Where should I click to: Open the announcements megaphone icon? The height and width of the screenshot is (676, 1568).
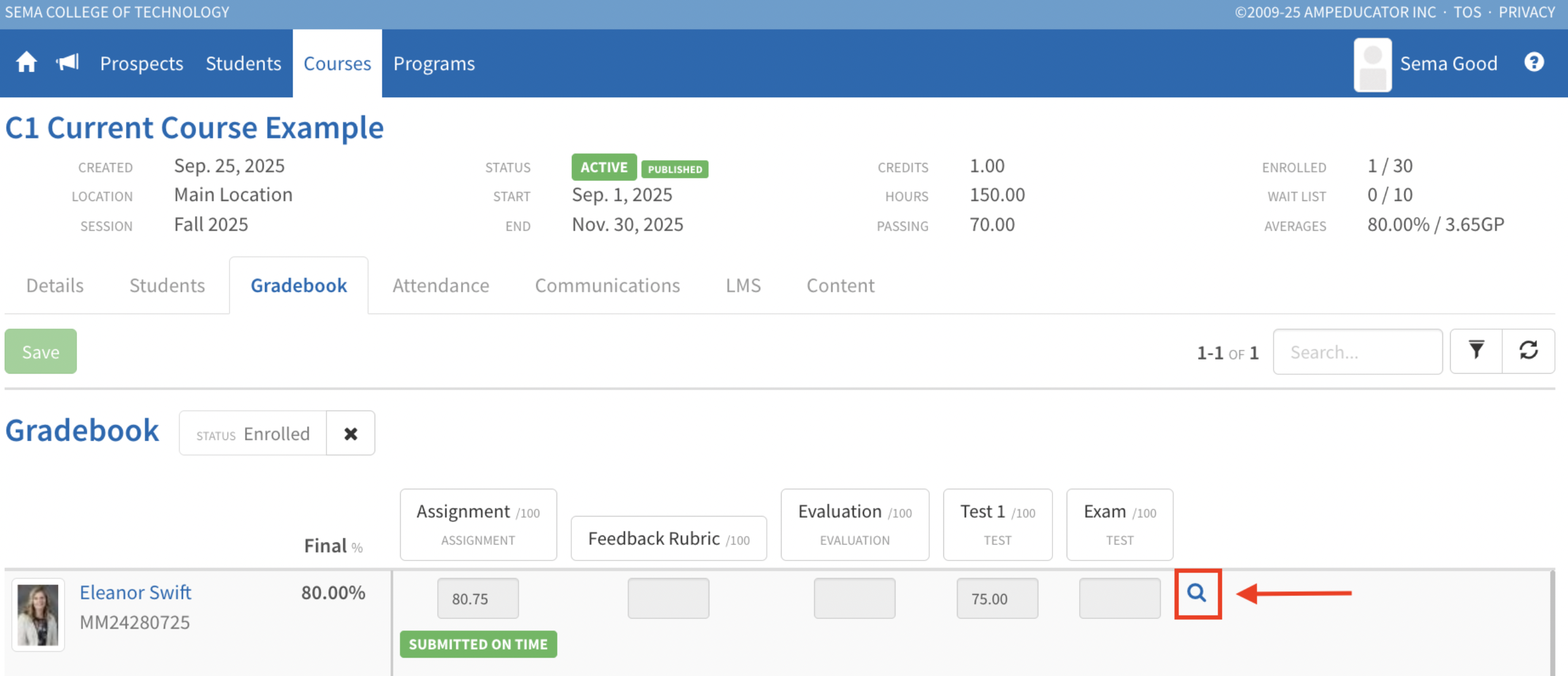point(68,63)
